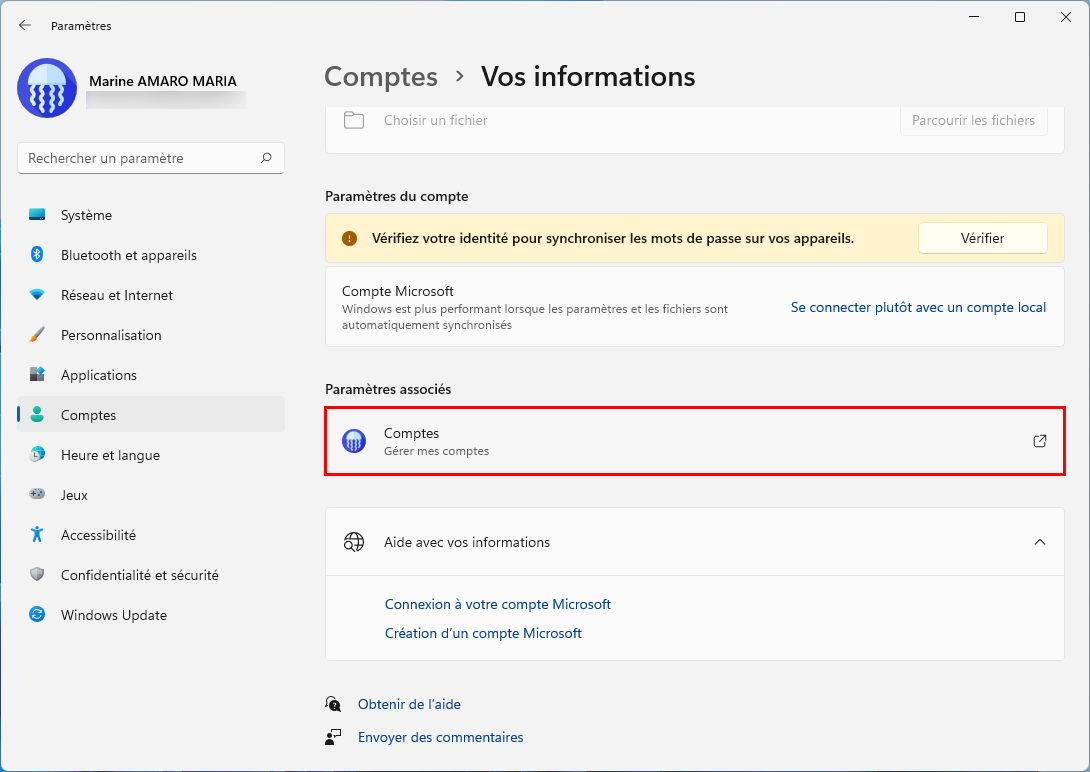The height and width of the screenshot is (772, 1090).
Task: Open the Jeux category
Action: pos(151,495)
